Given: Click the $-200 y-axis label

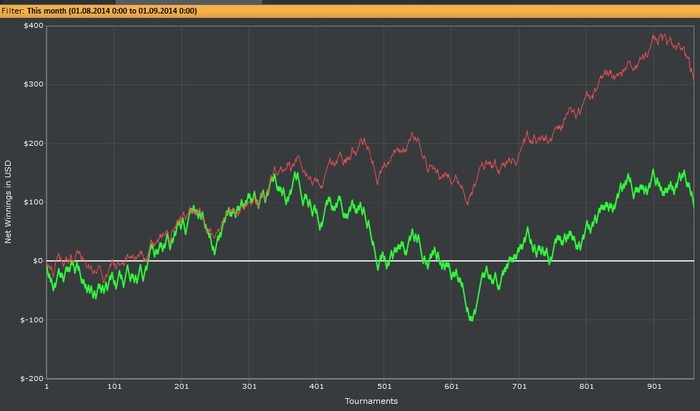Looking at the screenshot, I should pyautogui.click(x=32, y=378).
